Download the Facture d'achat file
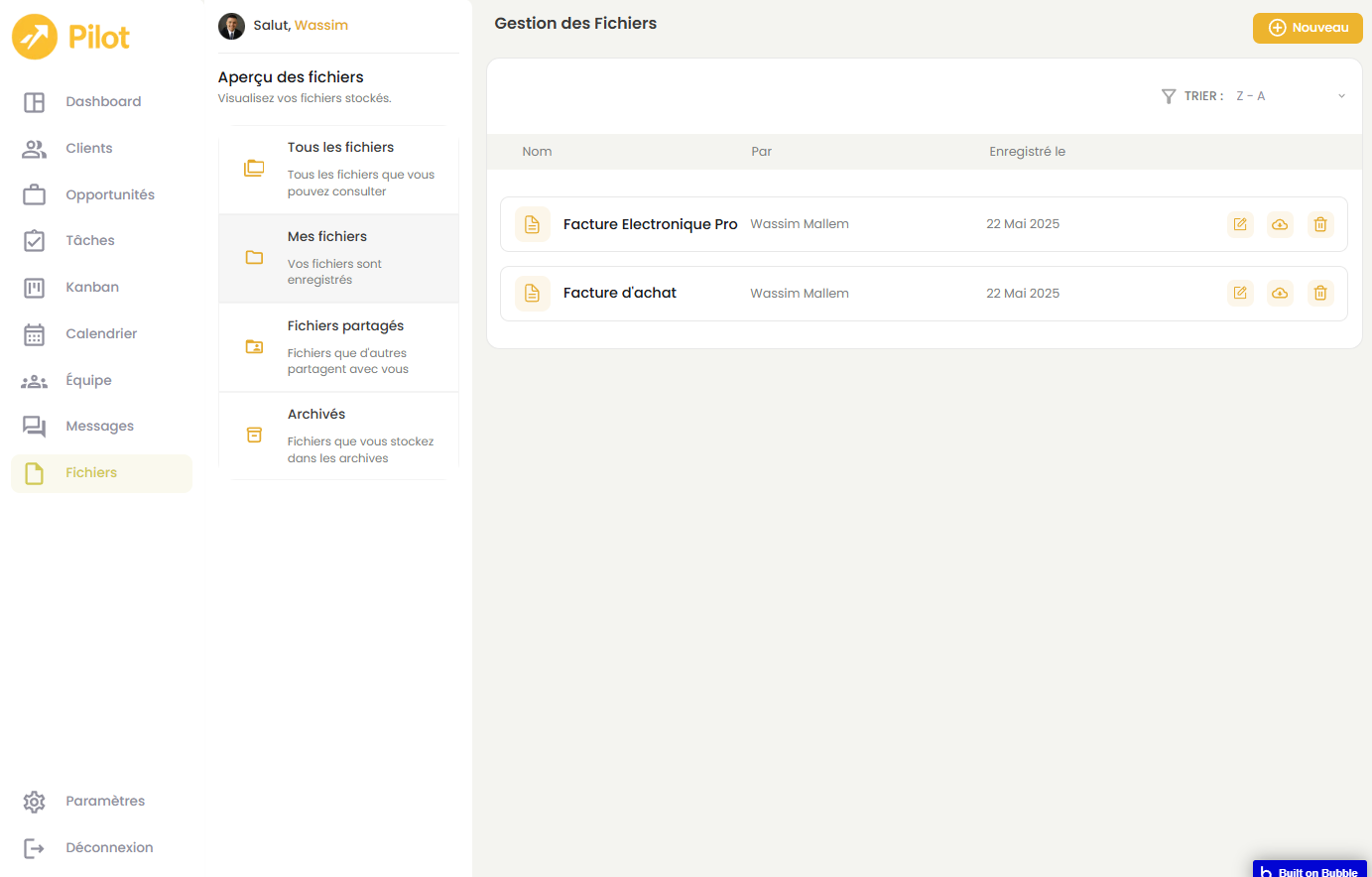This screenshot has width=1372, height=877. [1280, 293]
